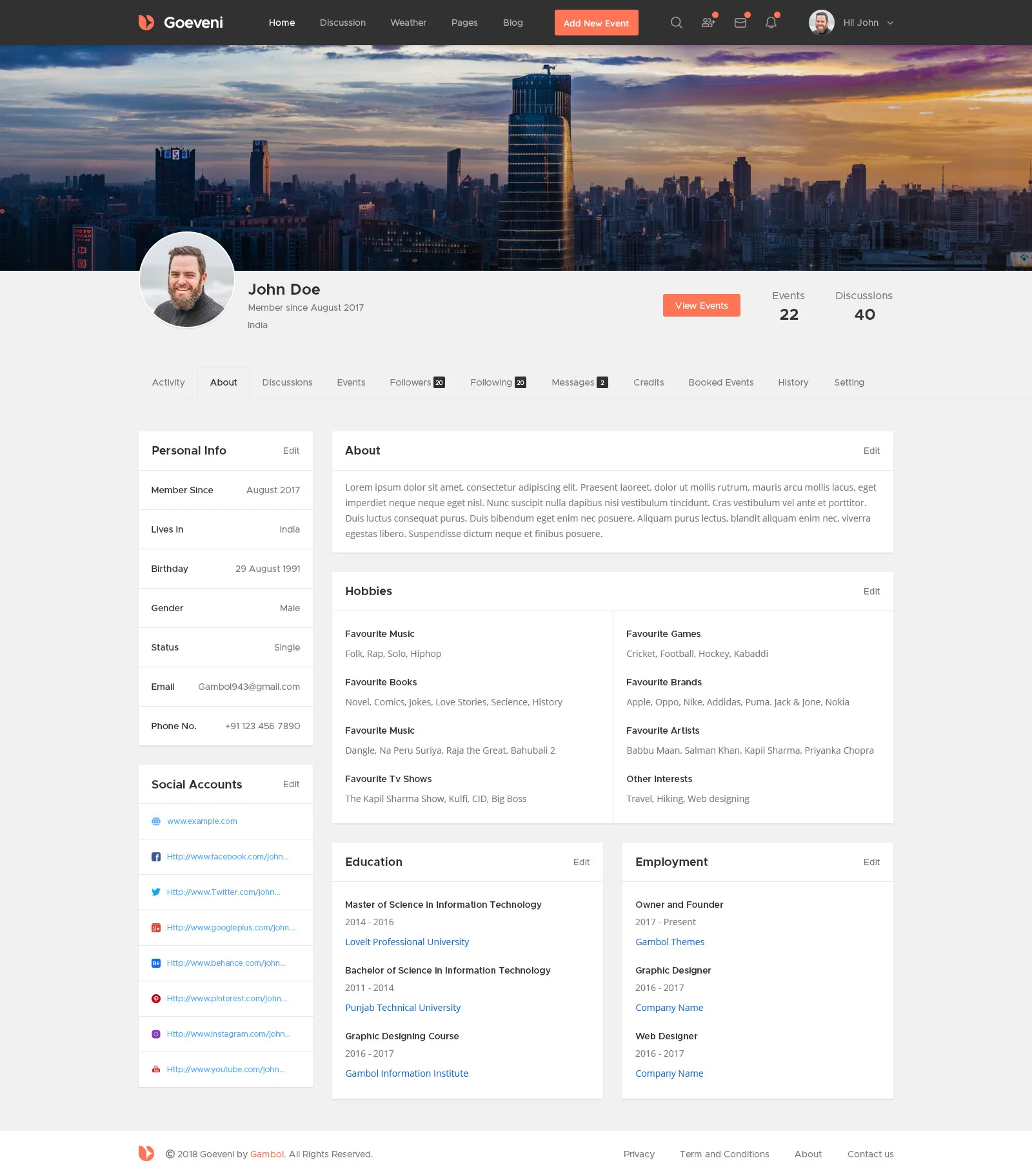Click the Instagram icon in Social Accounts
The height and width of the screenshot is (1176, 1032).
click(156, 1034)
